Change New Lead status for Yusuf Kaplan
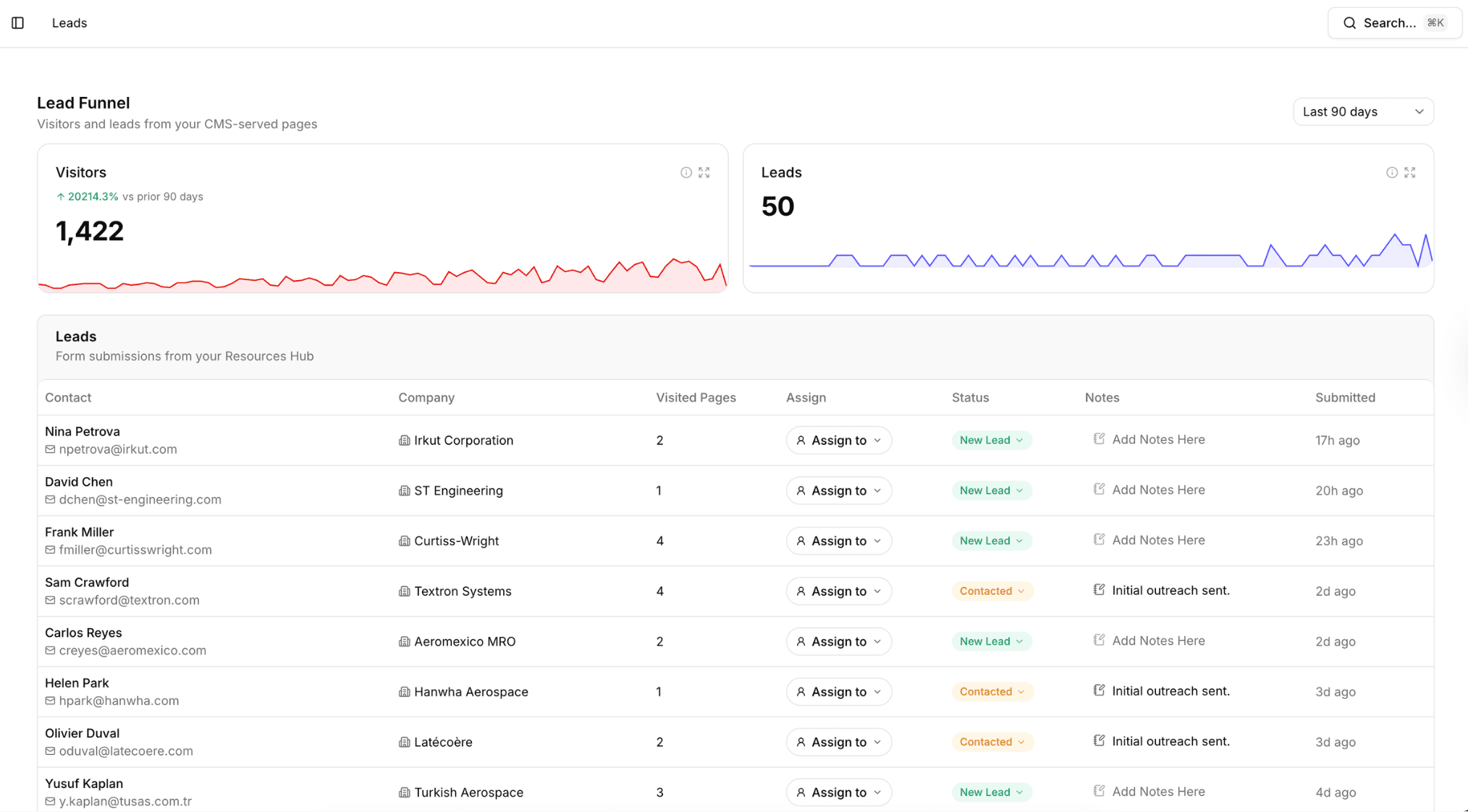 991,792
